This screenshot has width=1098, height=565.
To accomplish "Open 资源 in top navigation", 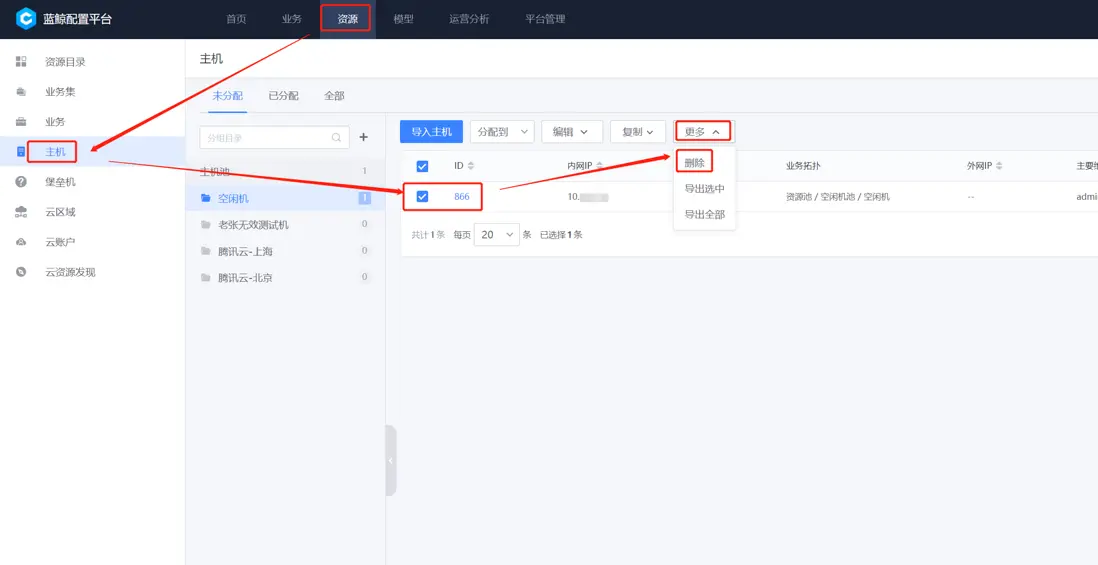I will [348, 19].
